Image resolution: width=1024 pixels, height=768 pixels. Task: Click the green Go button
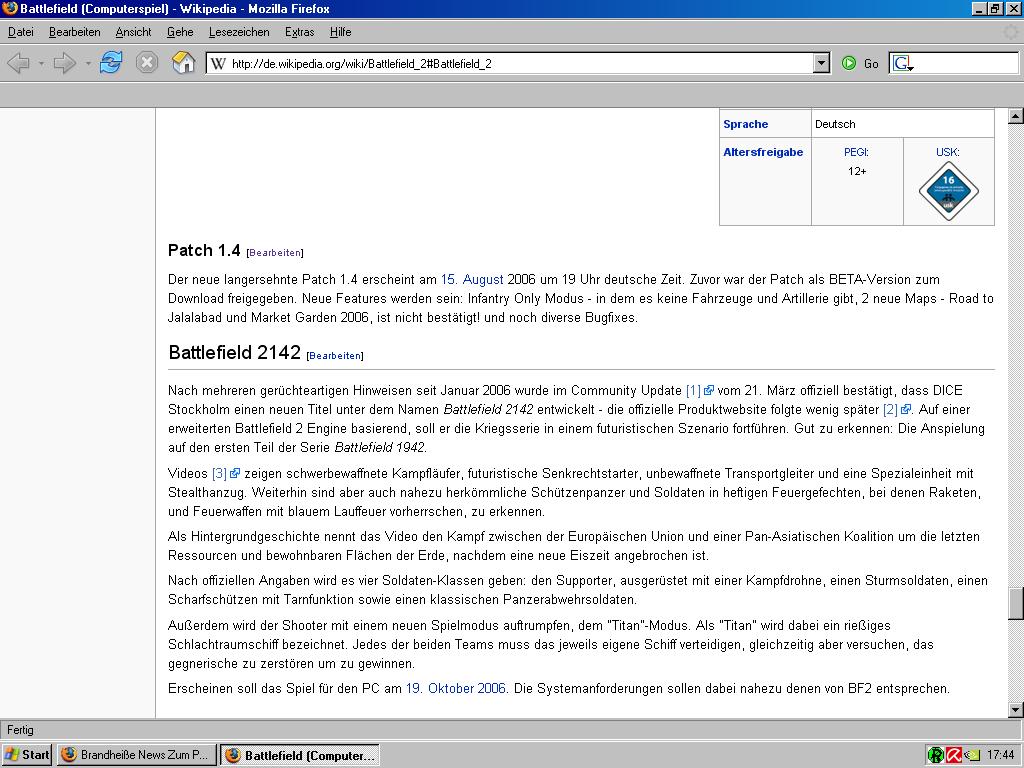pyautogui.click(x=859, y=63)
